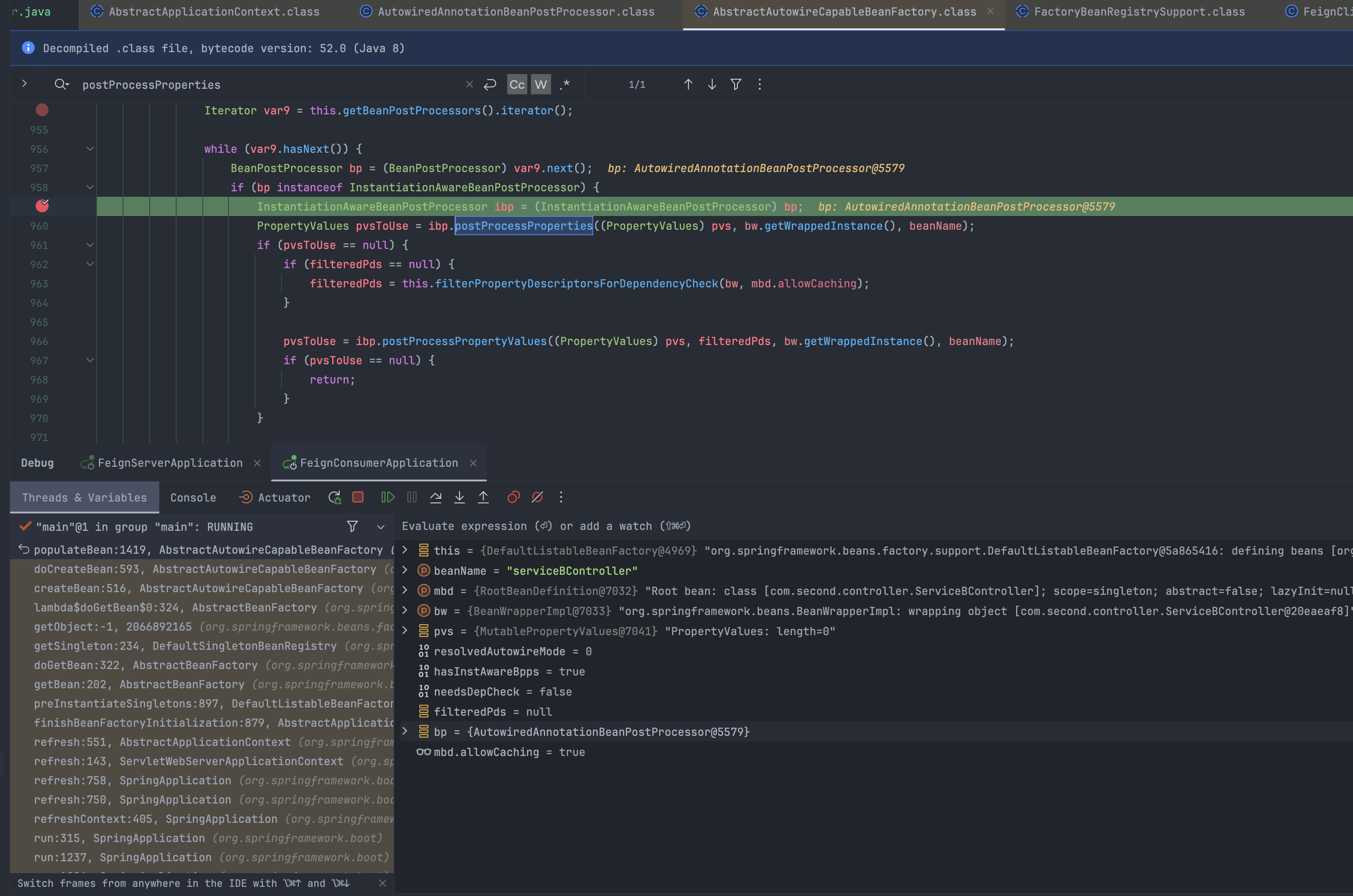
Task: Switch to the Console tab
Action: [x=193, y=498]
